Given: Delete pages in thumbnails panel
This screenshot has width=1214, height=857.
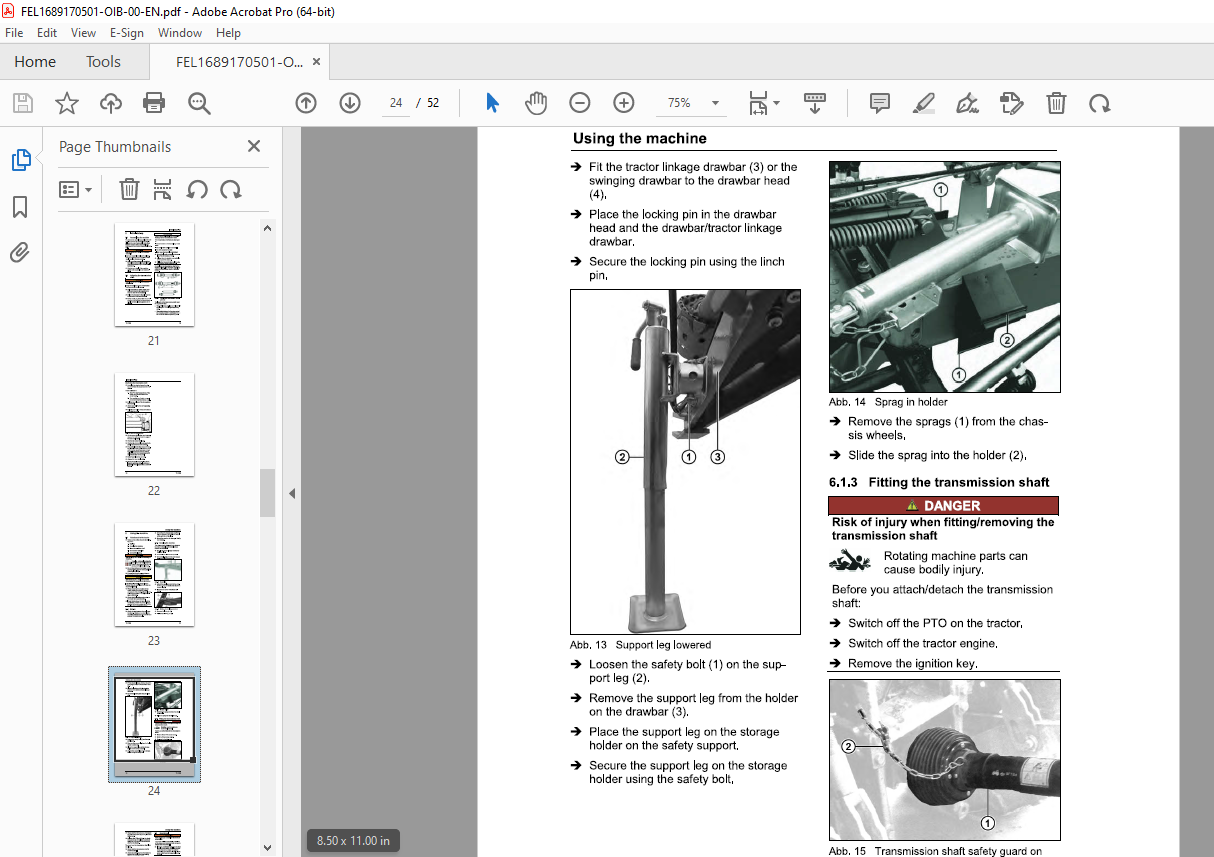Looking at the screenshot, I should [x=129, y=189].
